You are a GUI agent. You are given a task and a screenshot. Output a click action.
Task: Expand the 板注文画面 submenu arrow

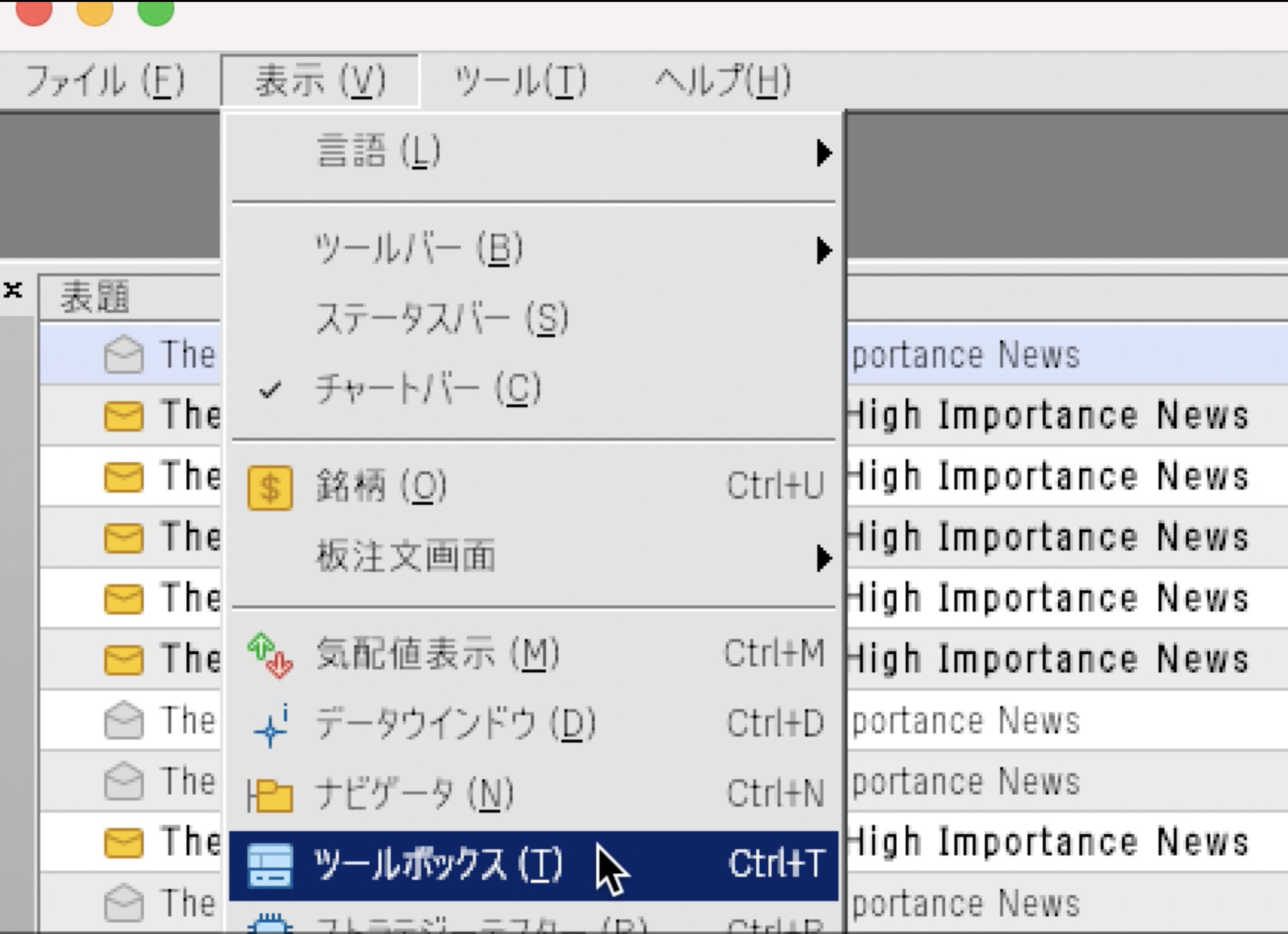click(x=823, y=558)
